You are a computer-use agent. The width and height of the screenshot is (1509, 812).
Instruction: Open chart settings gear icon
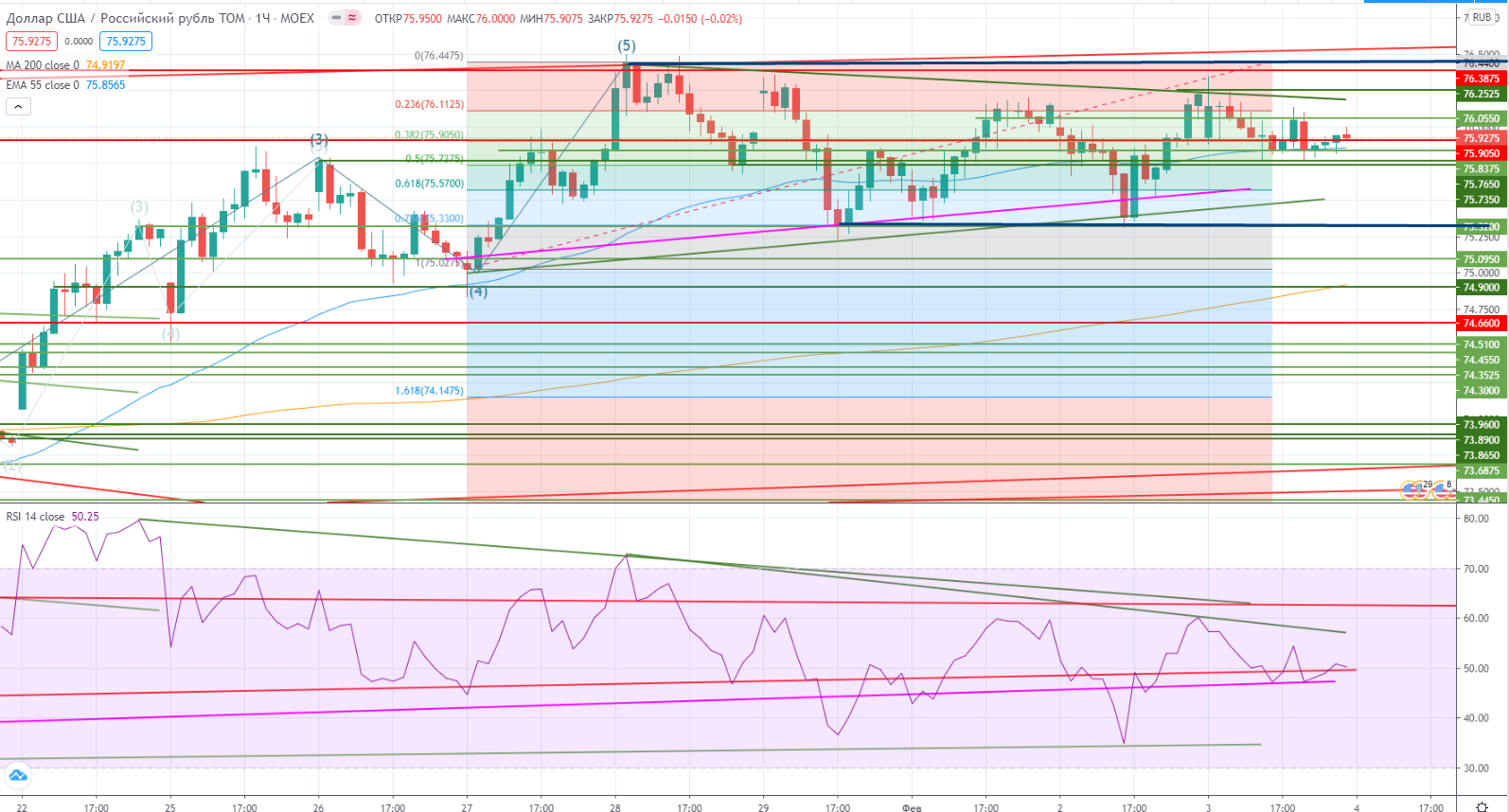click(1482, 806)
